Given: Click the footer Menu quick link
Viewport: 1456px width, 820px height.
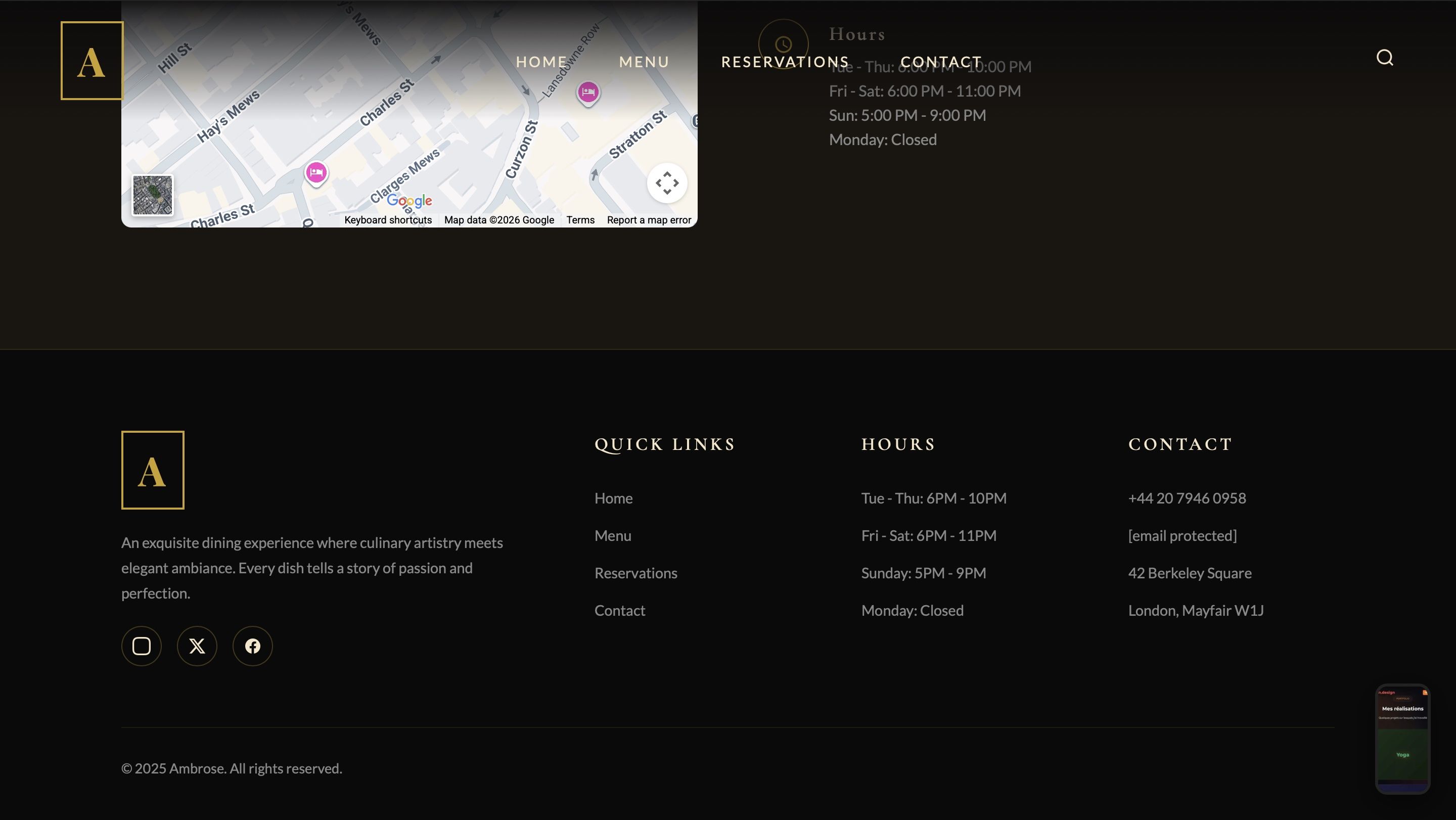Looking at the screenshot, I should tap(613, 536).
